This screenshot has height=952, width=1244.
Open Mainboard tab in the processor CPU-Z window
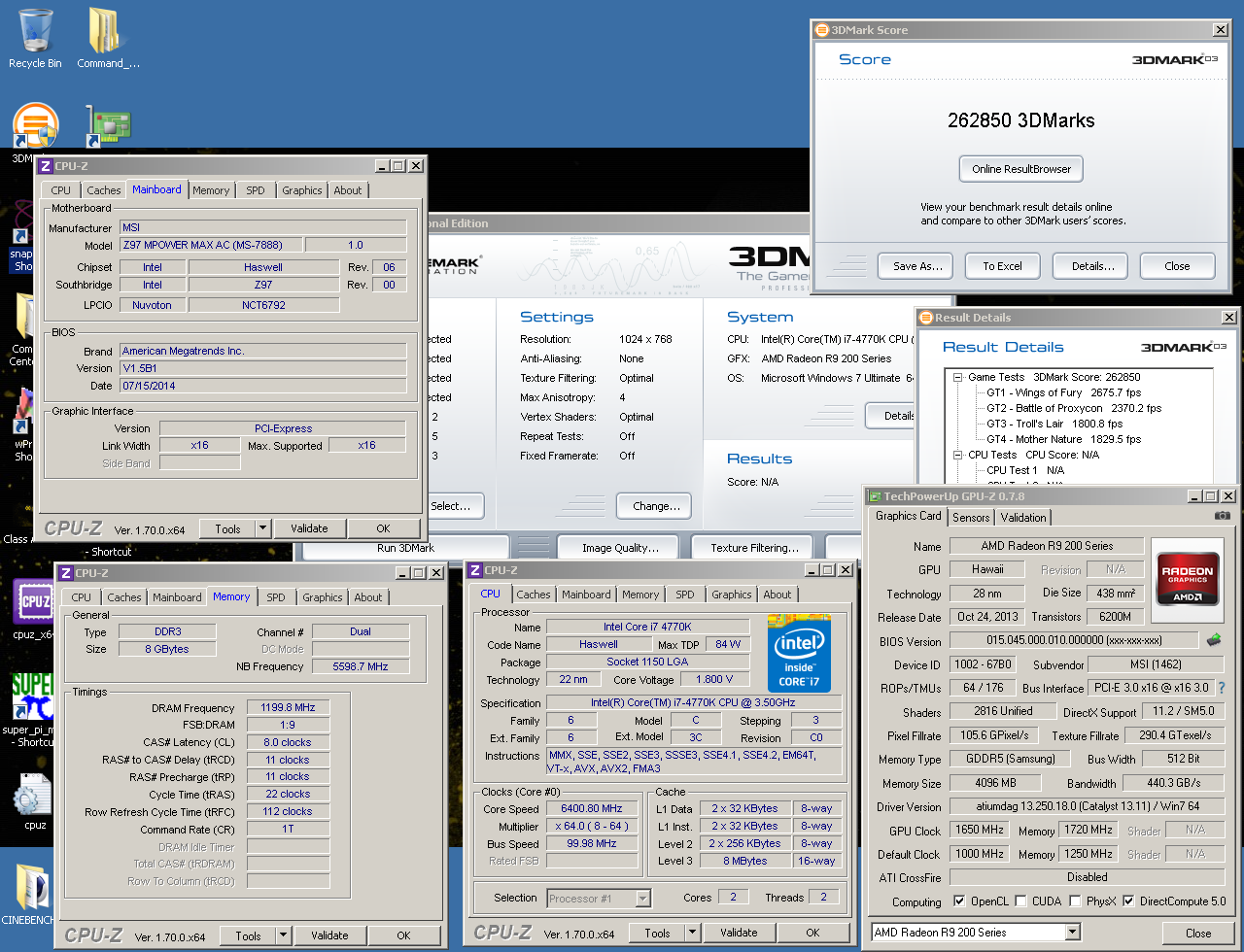point(587,595)
